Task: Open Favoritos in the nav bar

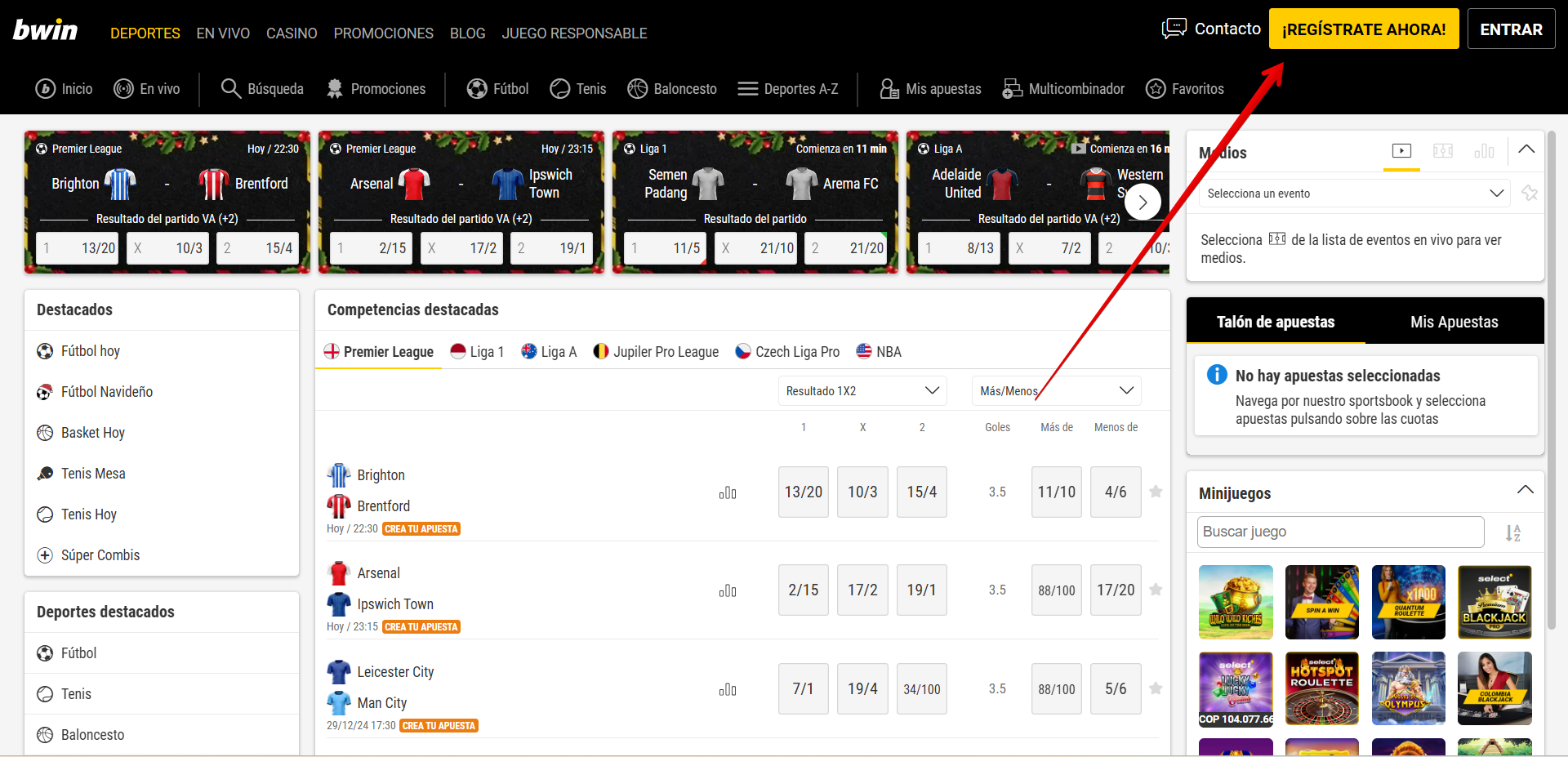Action: point(1184,89)
